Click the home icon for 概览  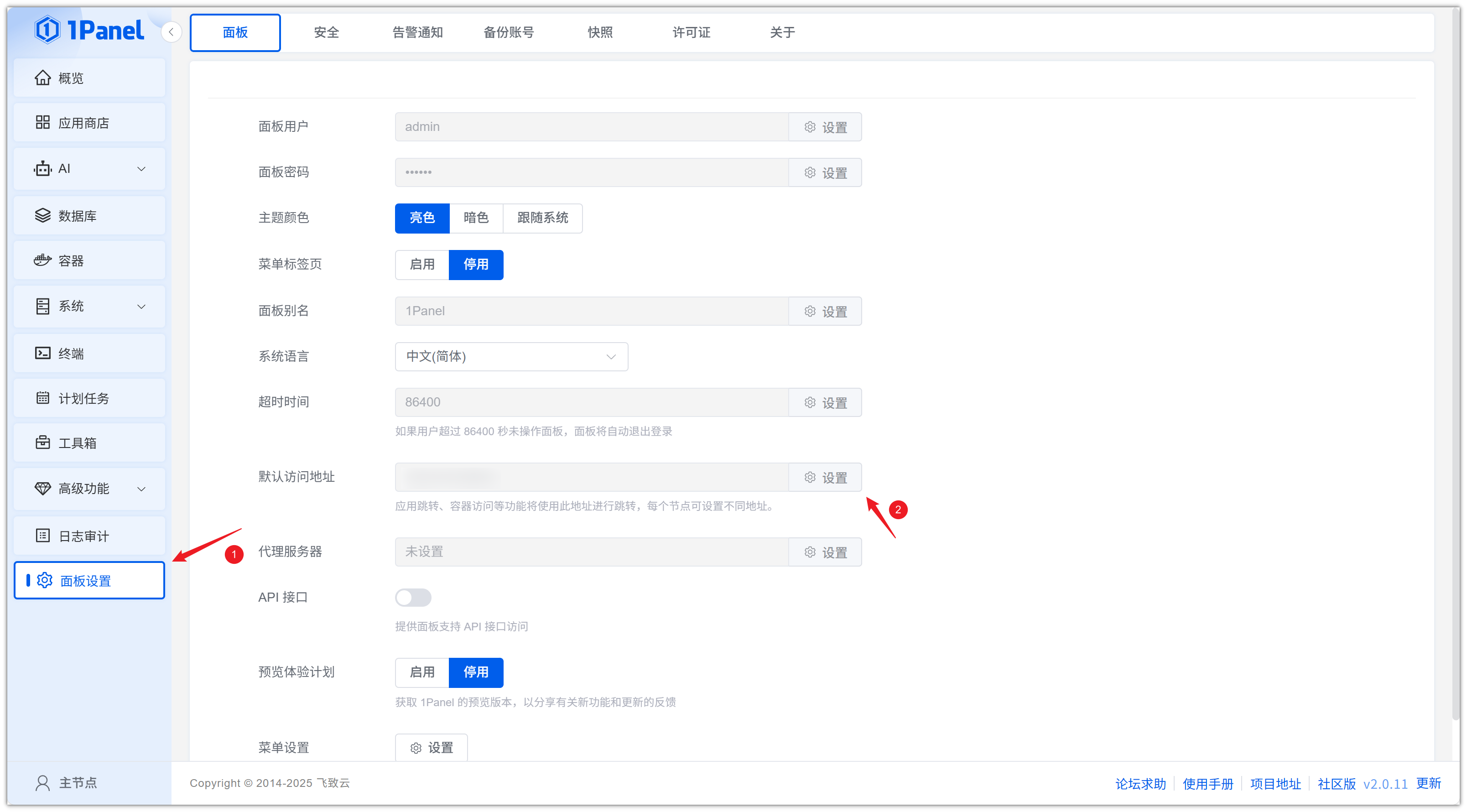pyautogui.click(x=43, y=78)
